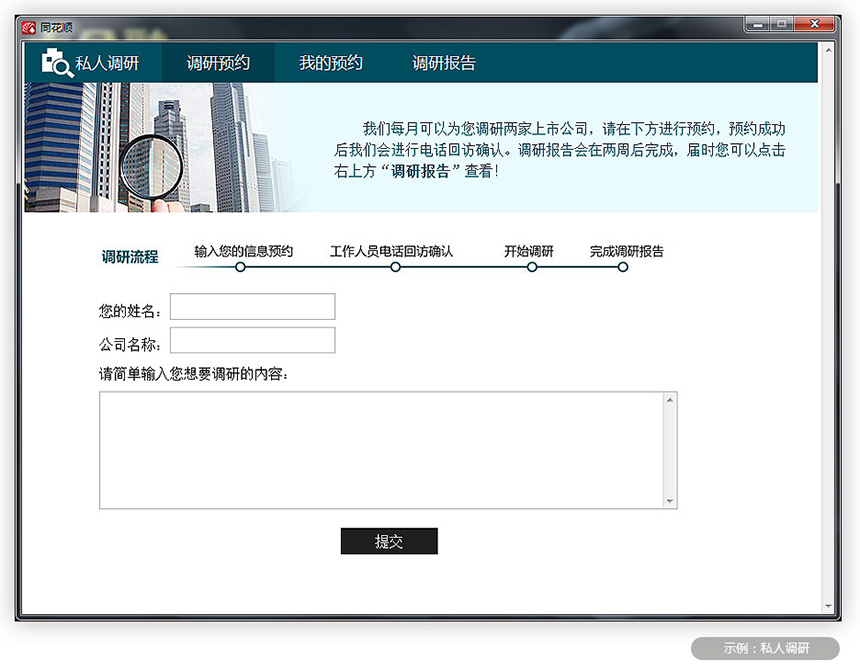Click the 工作人员电话回访确认 step marker
The height and width of the screenshot is (672, 860).
click(395, 267)
